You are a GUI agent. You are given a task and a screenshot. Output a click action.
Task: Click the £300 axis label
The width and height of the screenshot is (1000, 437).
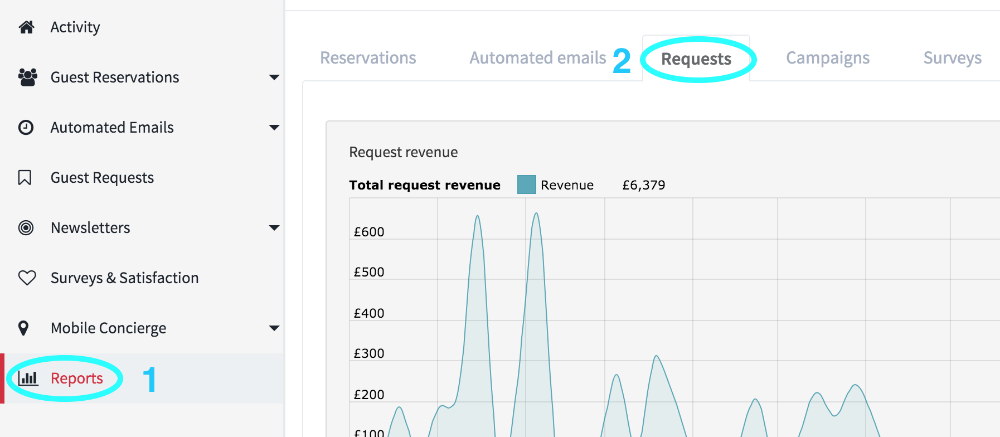pos(369,354)
